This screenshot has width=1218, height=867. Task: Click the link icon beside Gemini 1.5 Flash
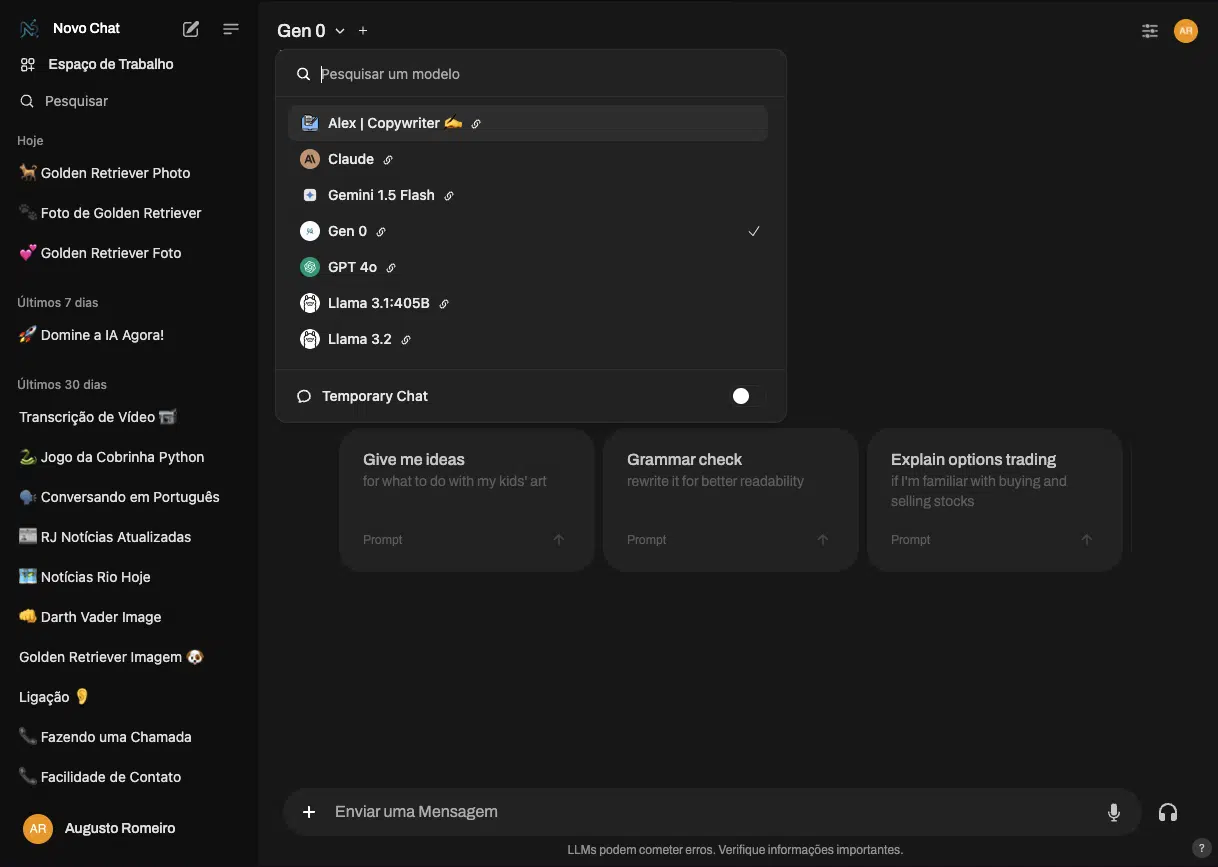coord(449,196)
